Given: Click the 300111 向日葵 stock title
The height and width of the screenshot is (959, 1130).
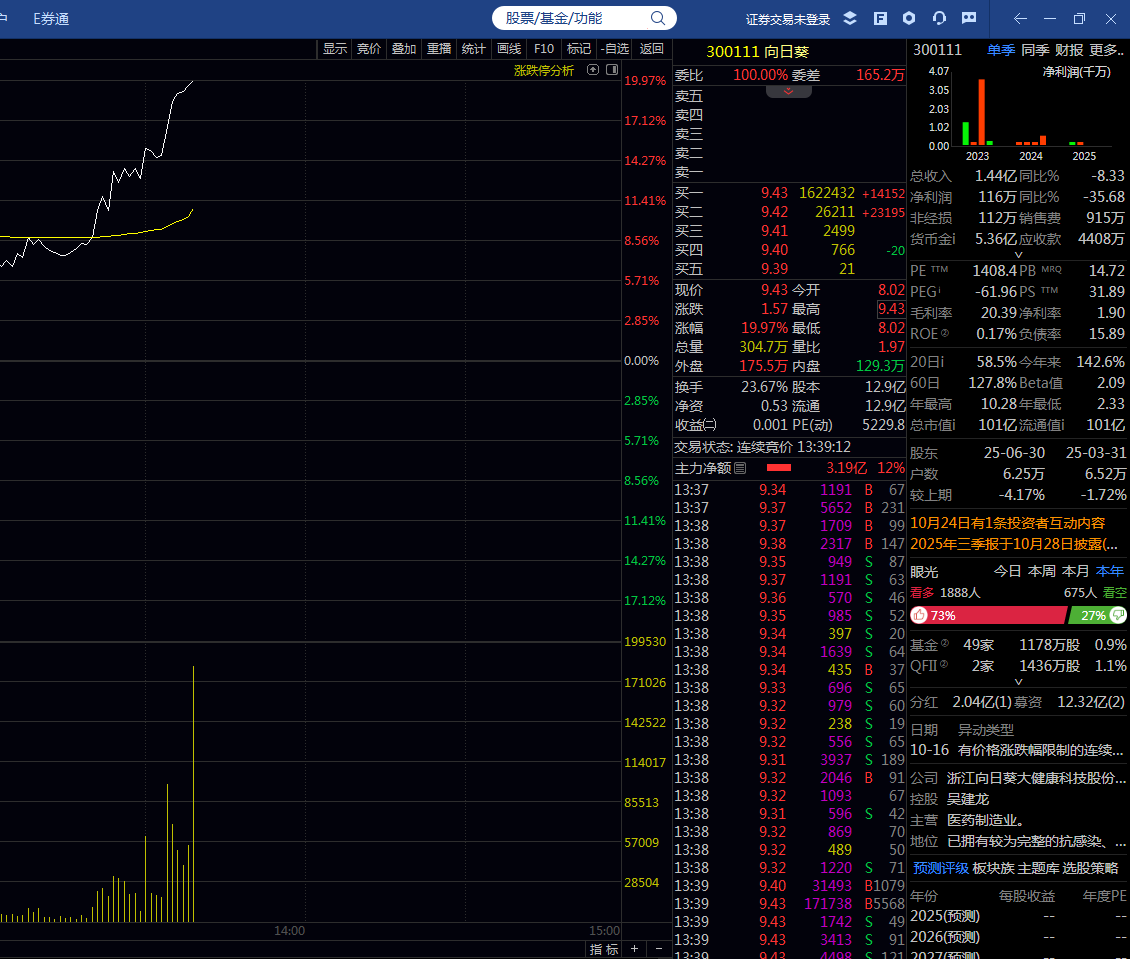Looking at the screenshot, I should coord(757,52).
